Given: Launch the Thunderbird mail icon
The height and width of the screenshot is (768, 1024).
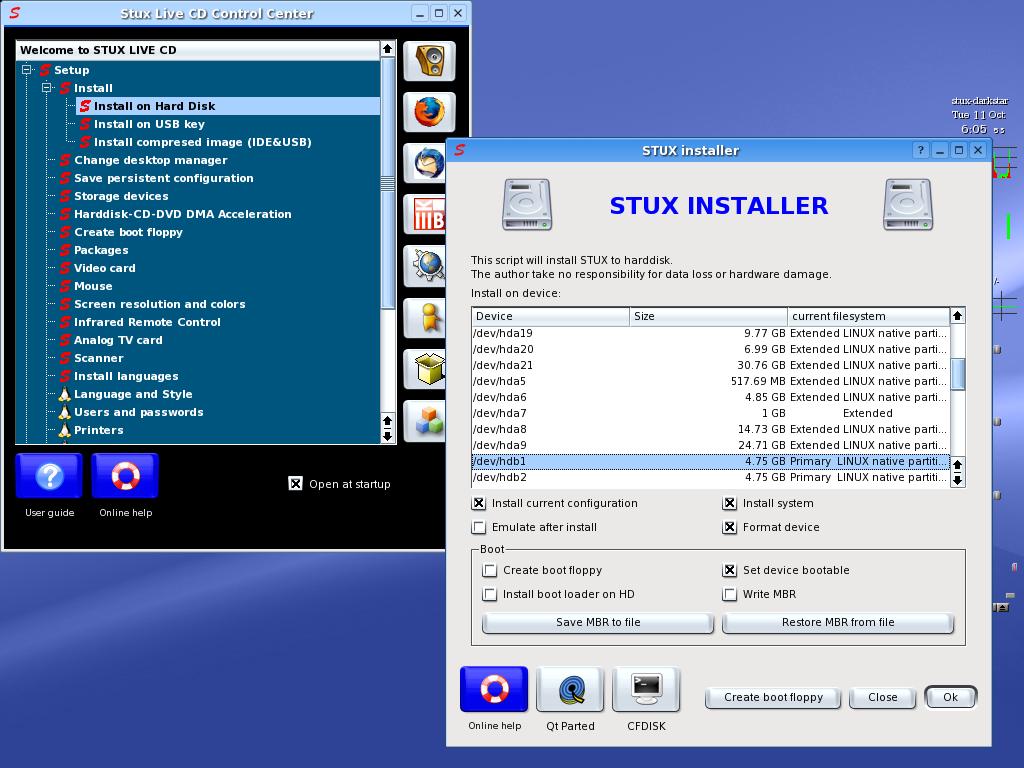Looking at the screenshot, I should click(425, 163).
